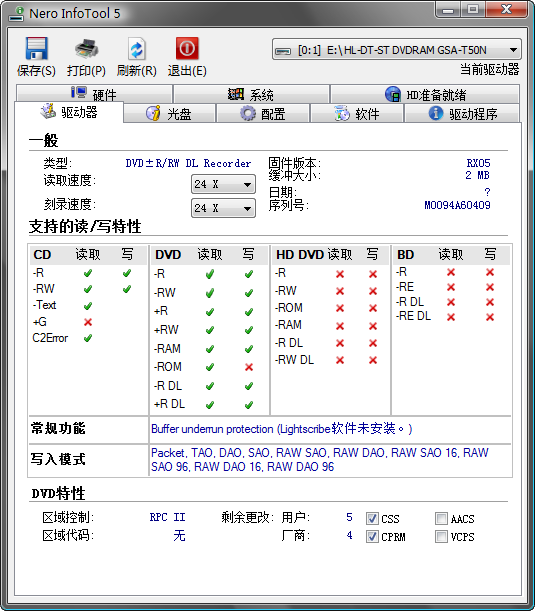Click the HD DVD -RAM read X mark

(x=340, y=326)
